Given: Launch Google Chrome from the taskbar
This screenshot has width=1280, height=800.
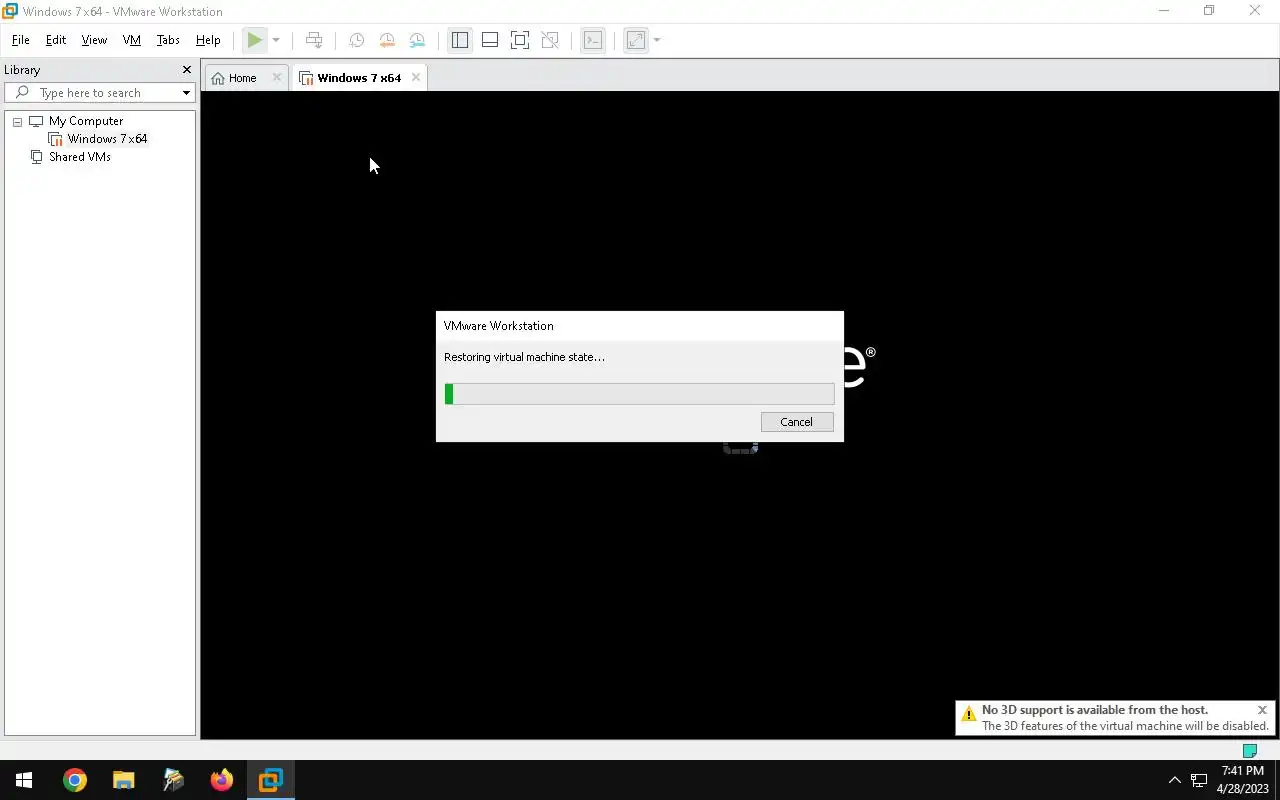Looking at the screenshot, I should click(75, 780).
